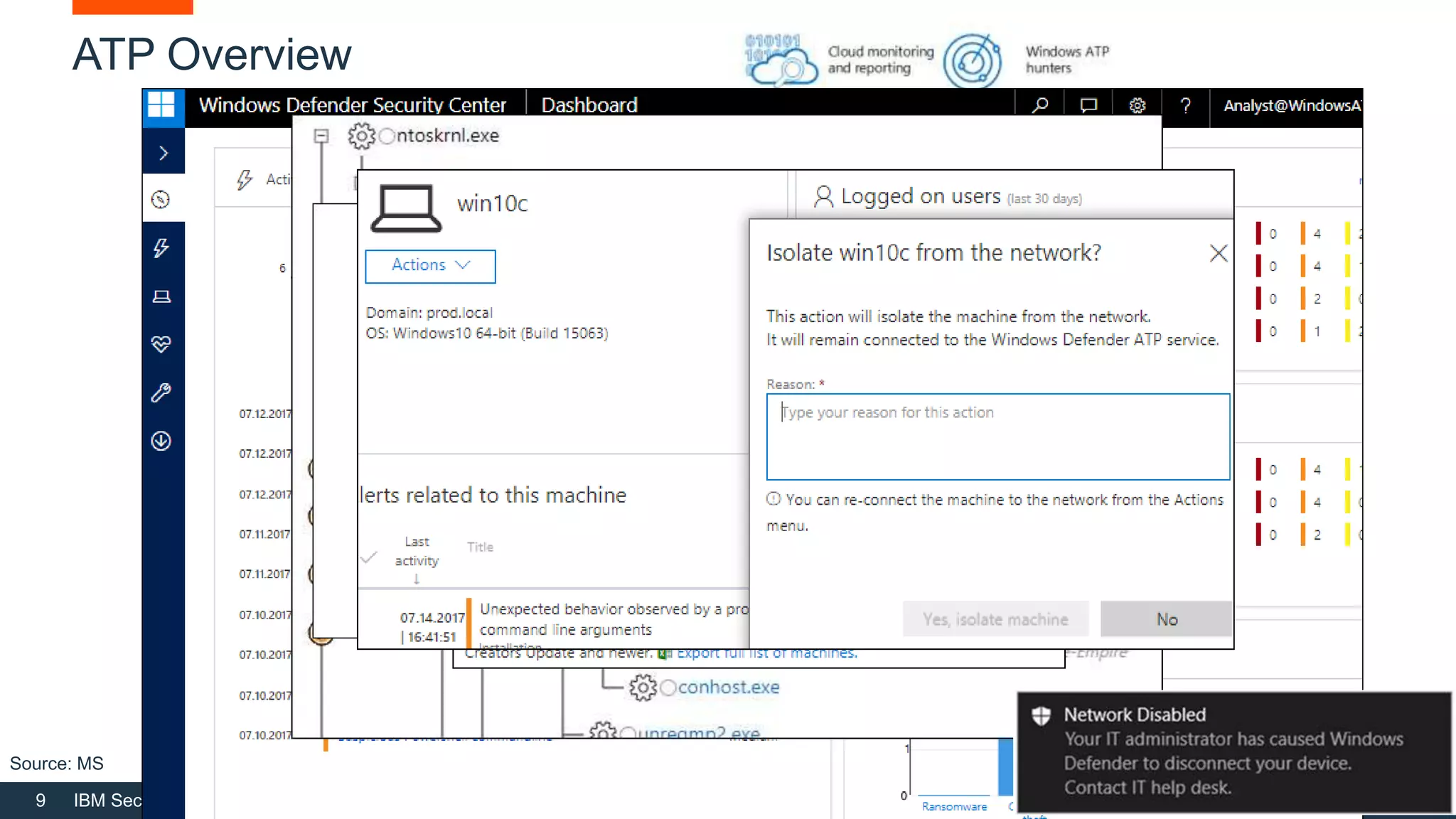Click the Windows ATP hunters radar icon
This screenshot has width=1456, height=819.
(x=973, y=60)
